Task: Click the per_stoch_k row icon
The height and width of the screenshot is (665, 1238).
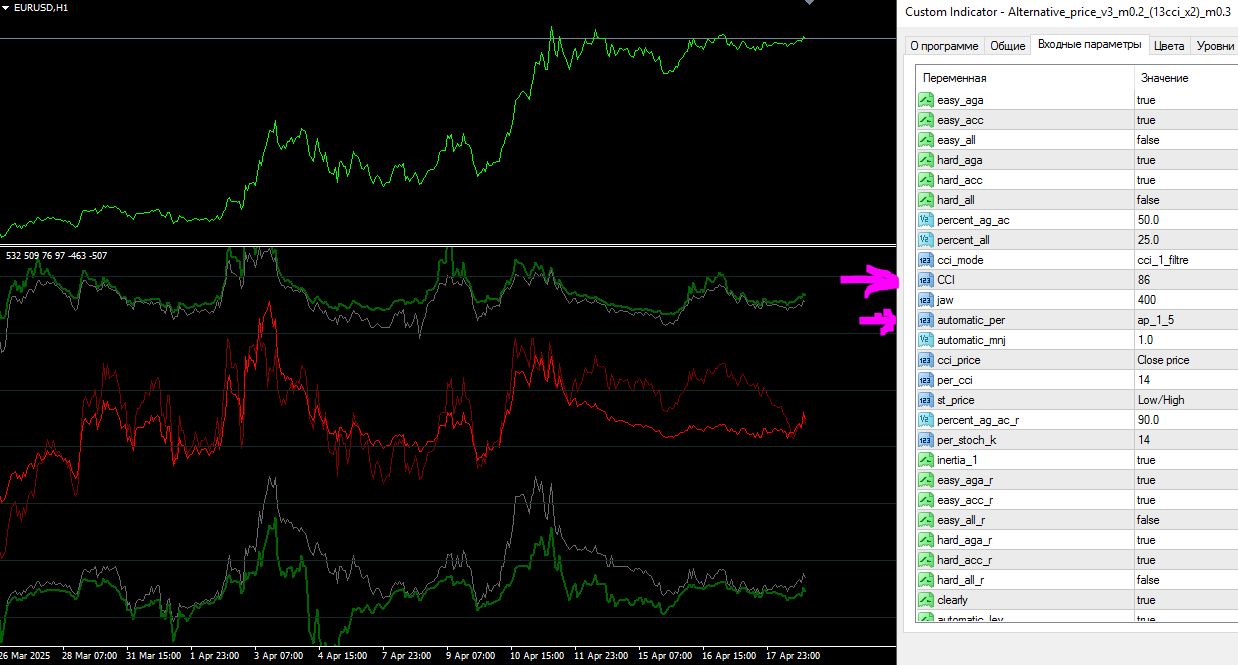Action: [926, 440]
